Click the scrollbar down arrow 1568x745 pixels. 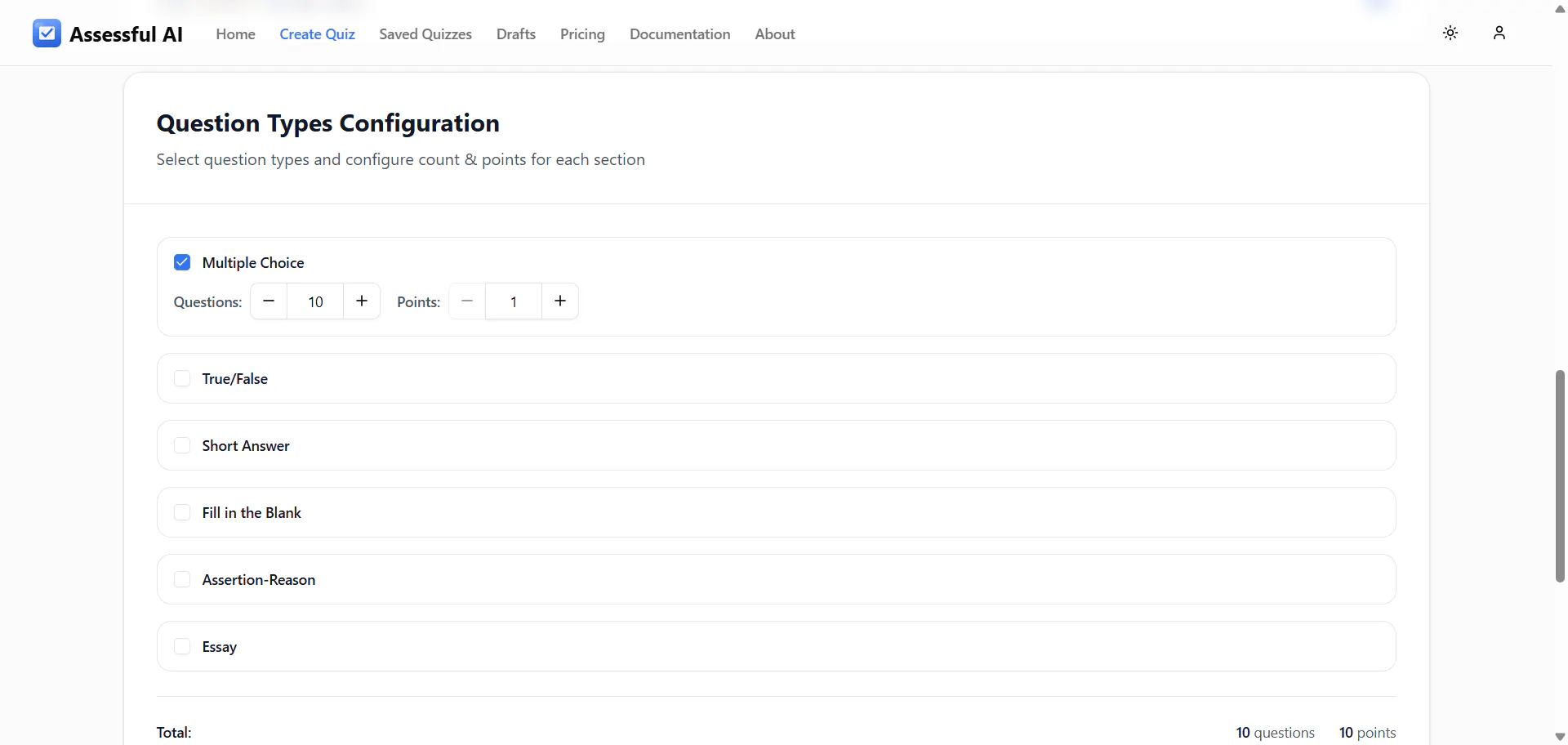pyautogui.click(x=1560, y=736)
